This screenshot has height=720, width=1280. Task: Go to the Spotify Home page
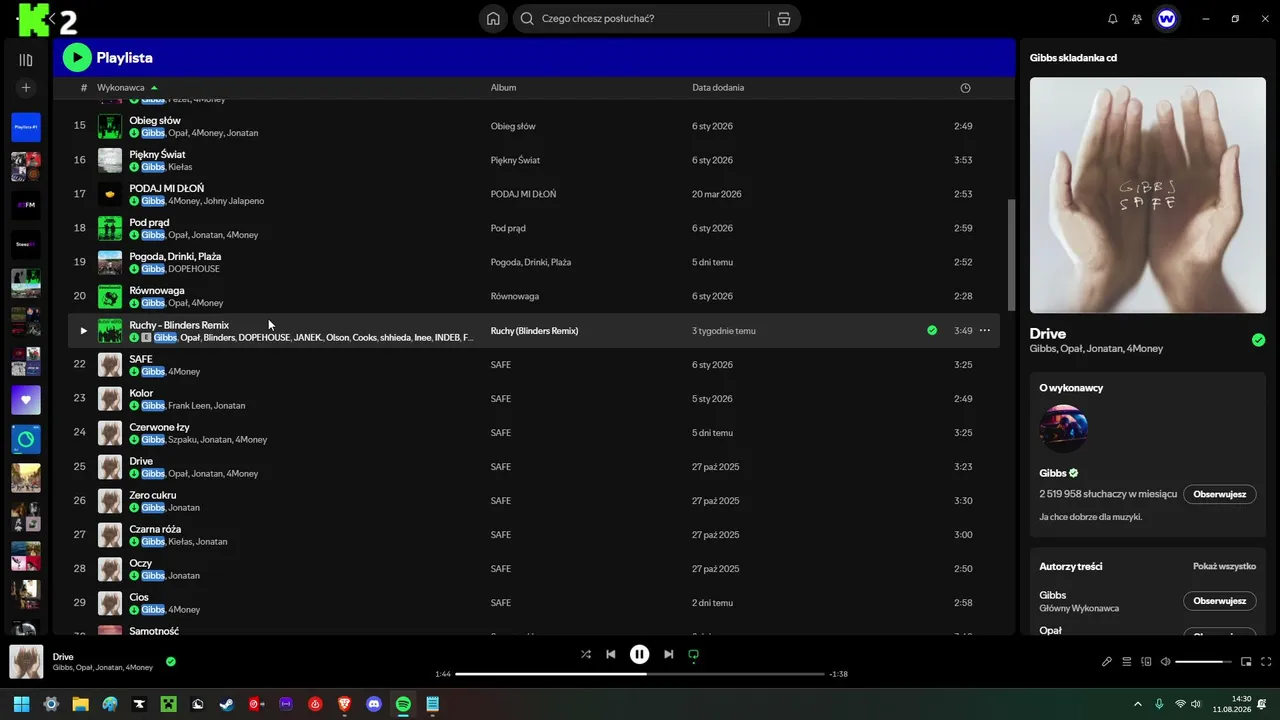coord(493,19)
